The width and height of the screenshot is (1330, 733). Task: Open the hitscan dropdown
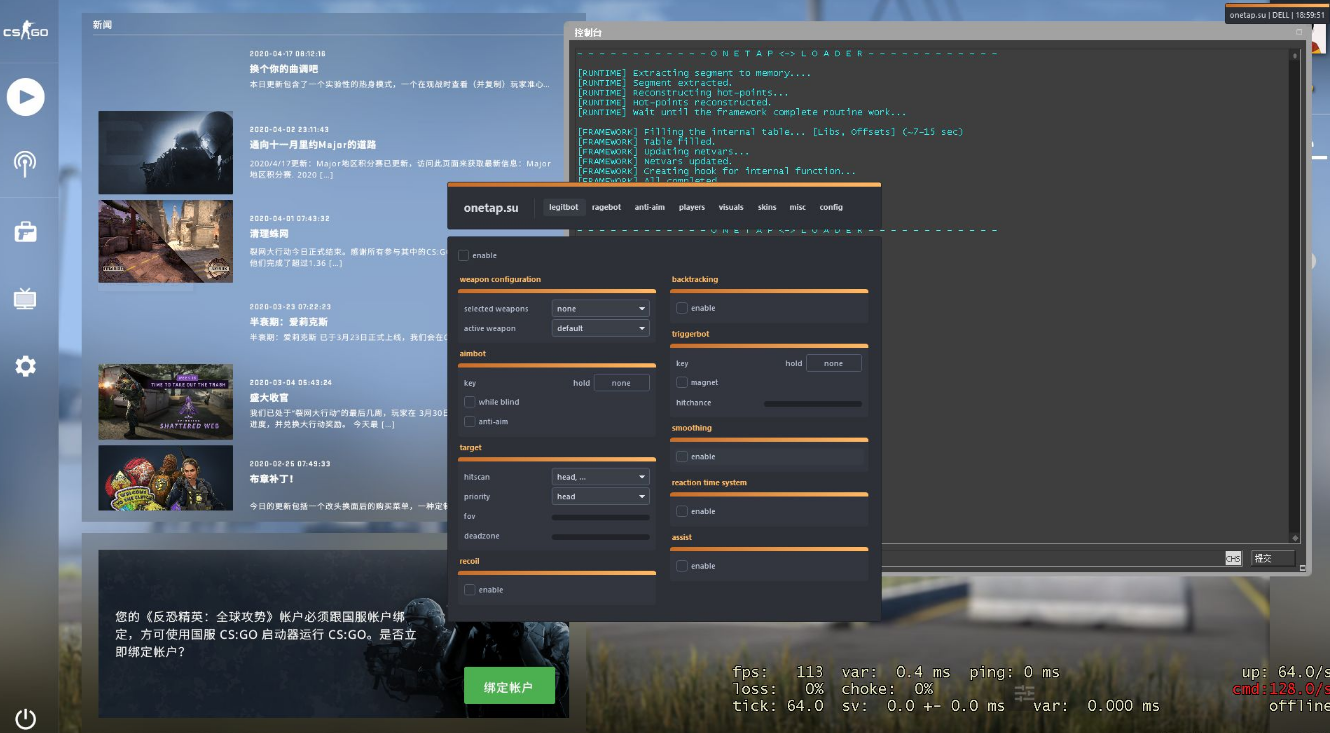point(601,477)
